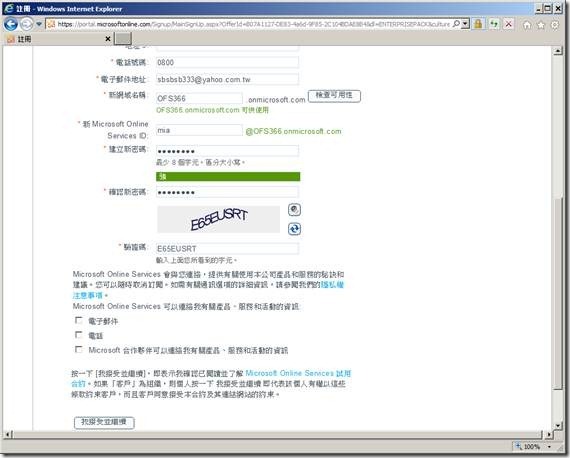
Task: Click the create new password field
Action: coord(227,150)
